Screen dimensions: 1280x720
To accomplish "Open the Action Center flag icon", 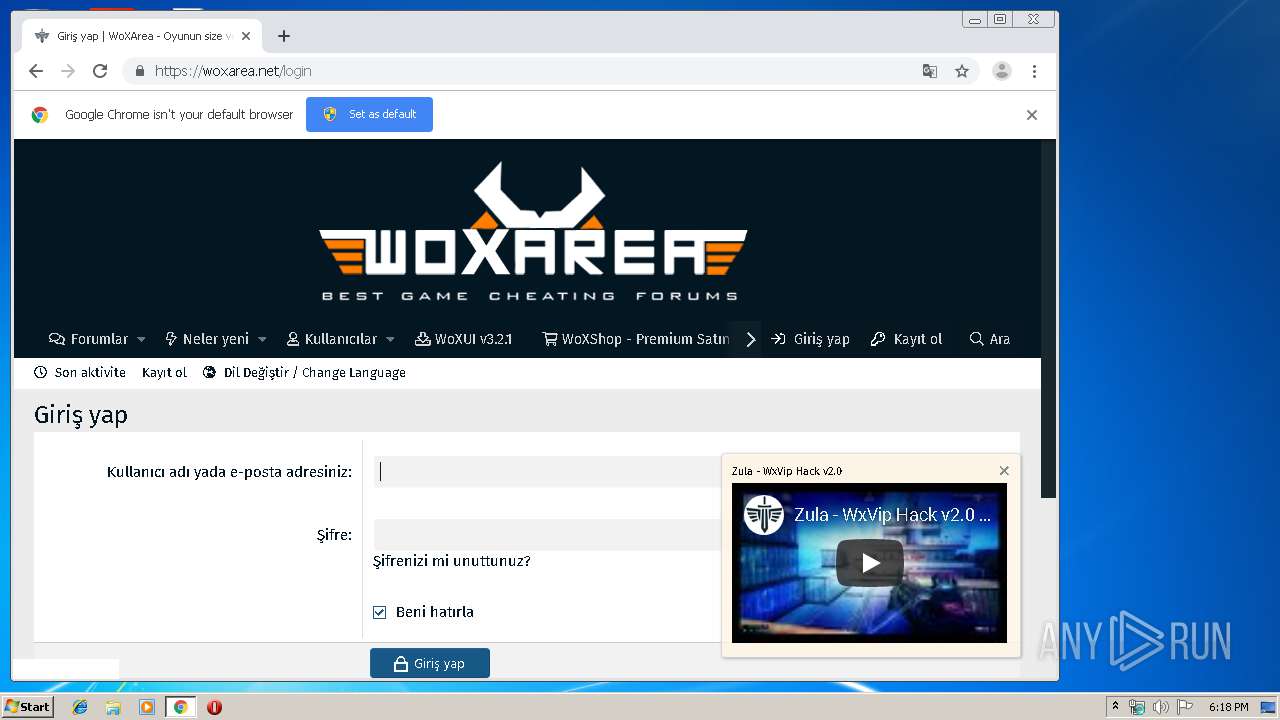I will coord(1184,707).
